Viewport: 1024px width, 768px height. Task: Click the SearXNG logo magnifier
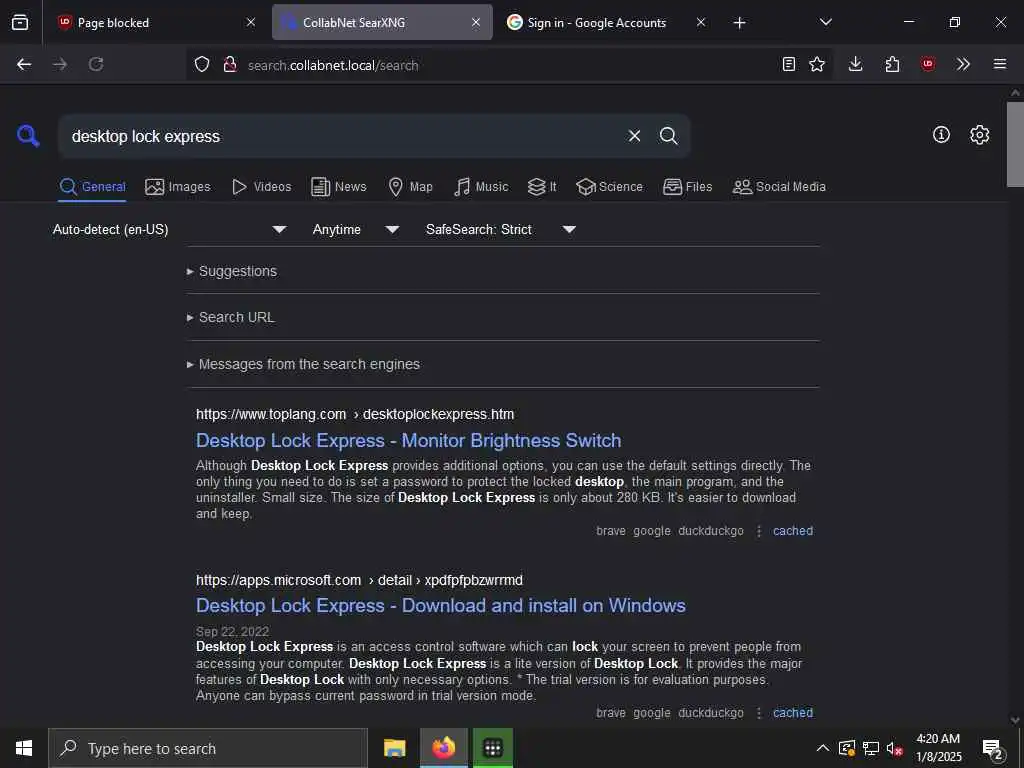(28, 136)
